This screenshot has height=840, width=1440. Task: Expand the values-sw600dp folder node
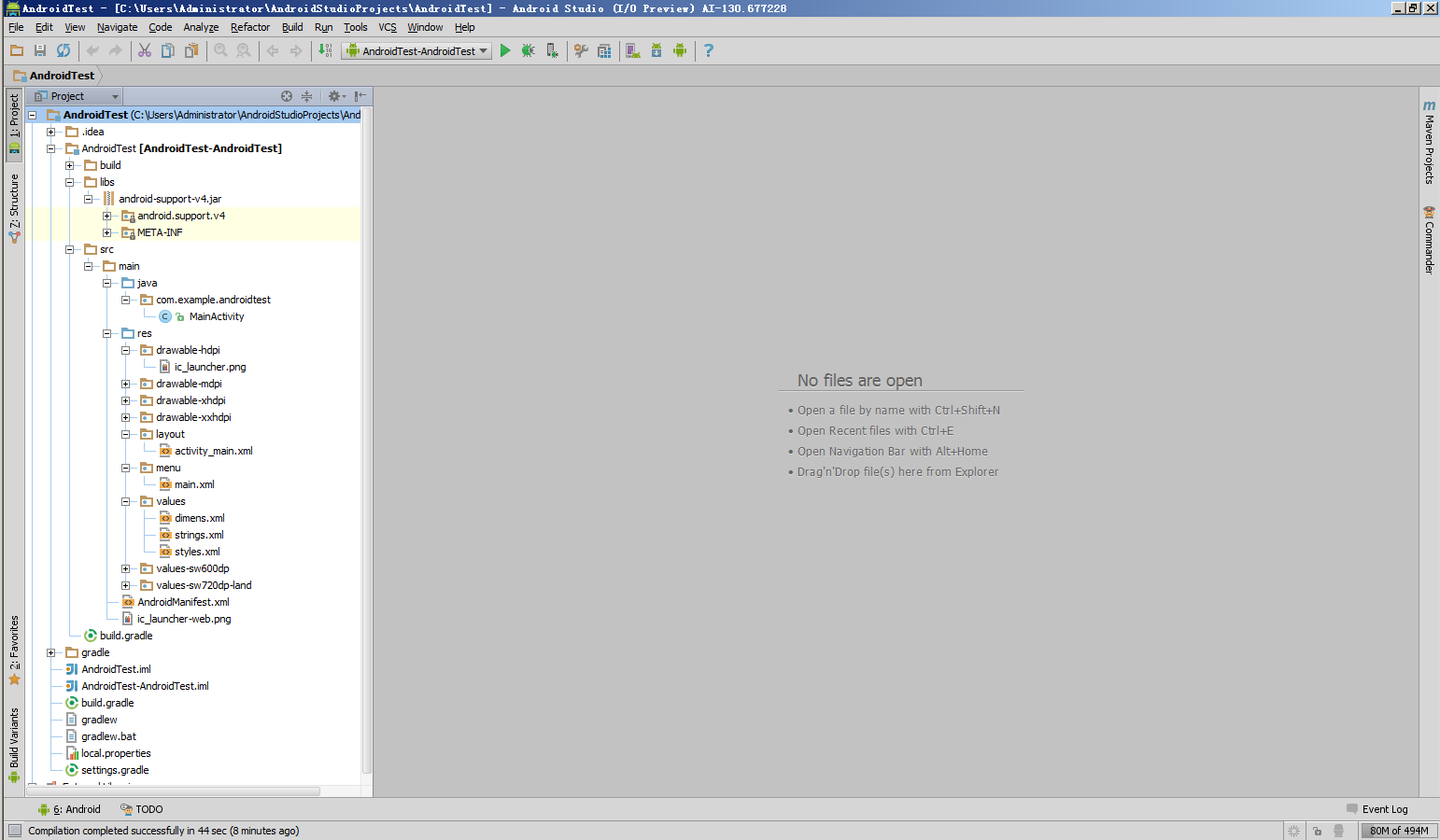125,568
